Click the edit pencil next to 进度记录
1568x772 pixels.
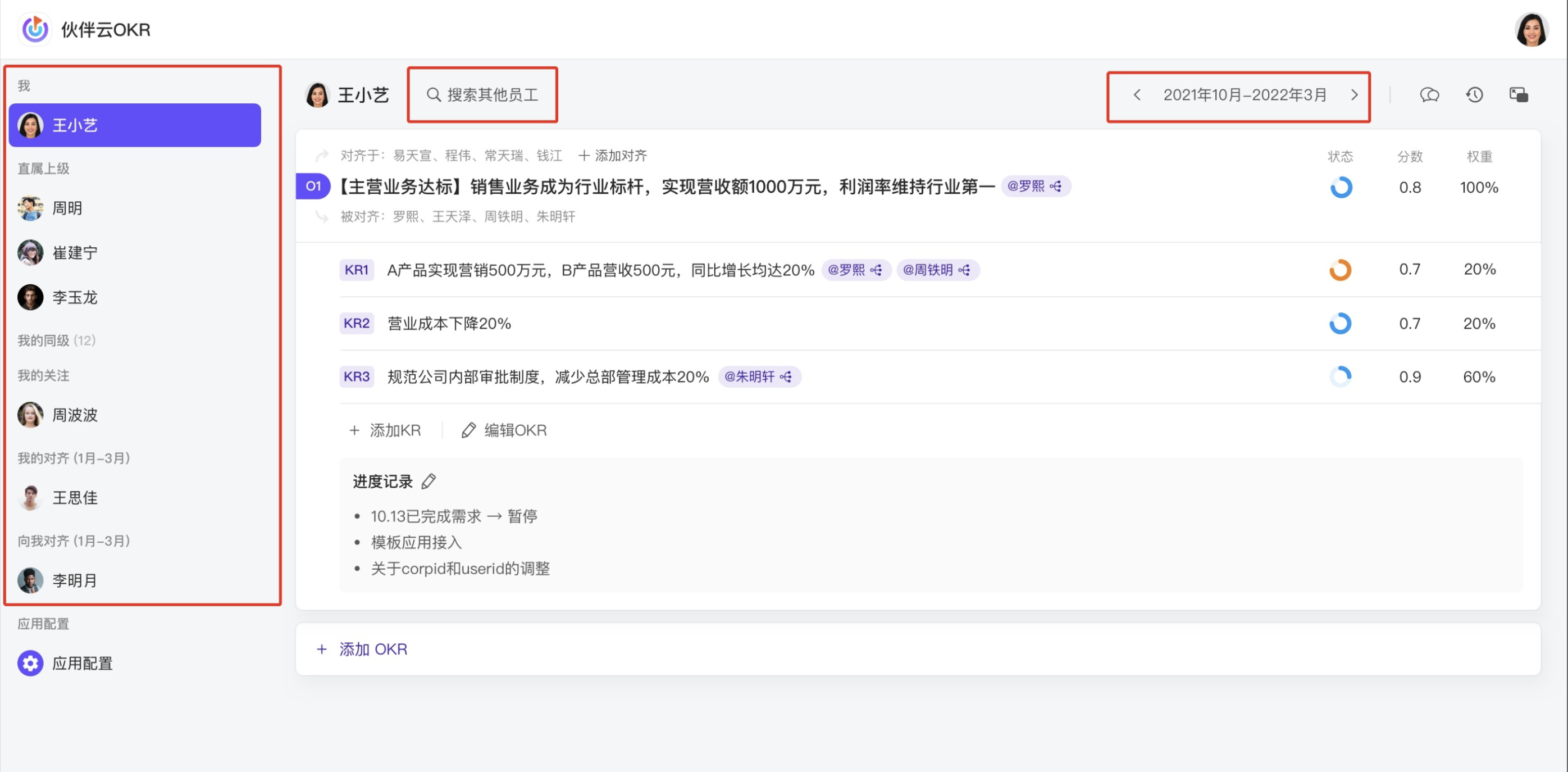pos(429,482)
